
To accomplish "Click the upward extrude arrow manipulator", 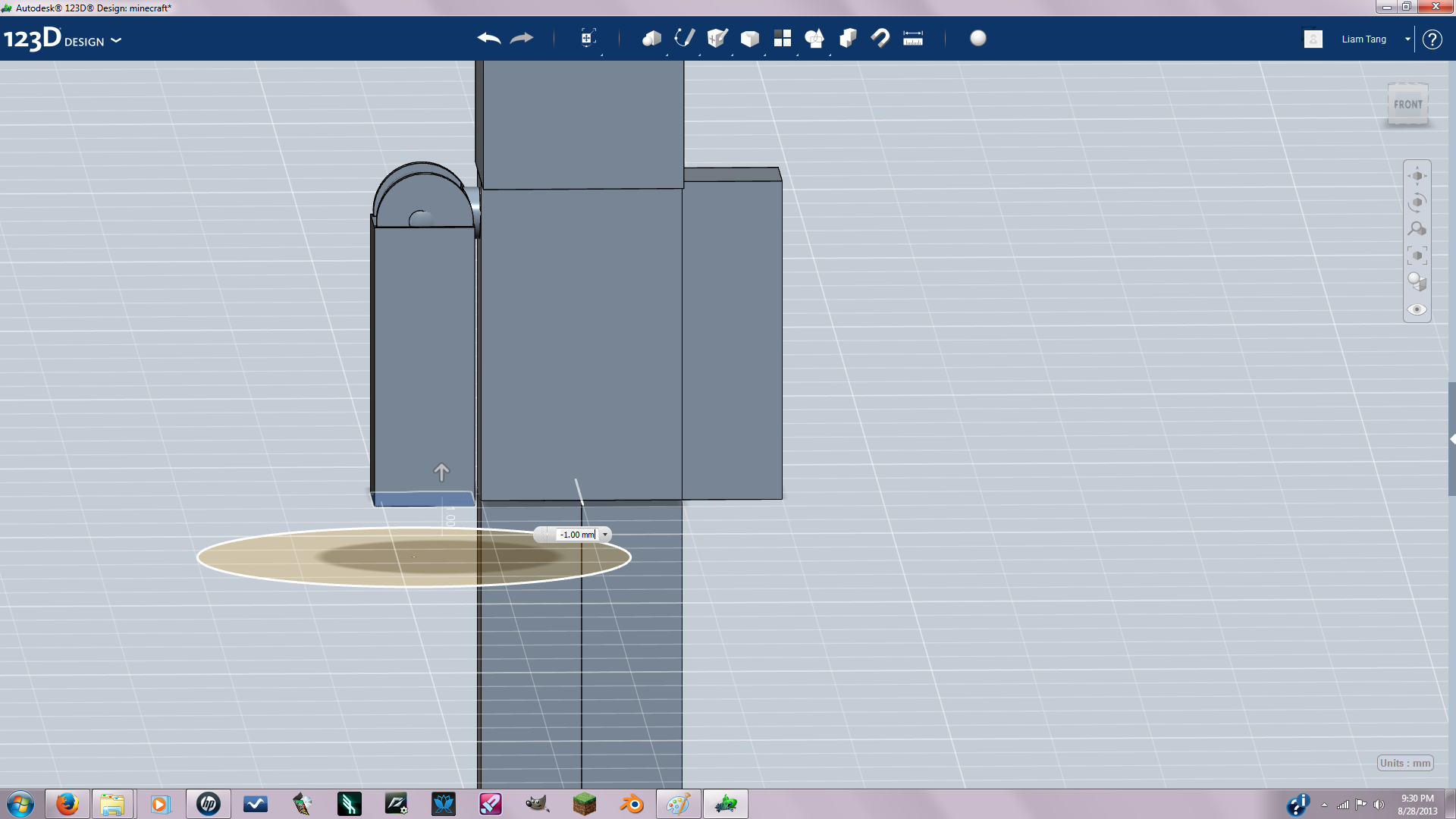I will pos(441,472).
